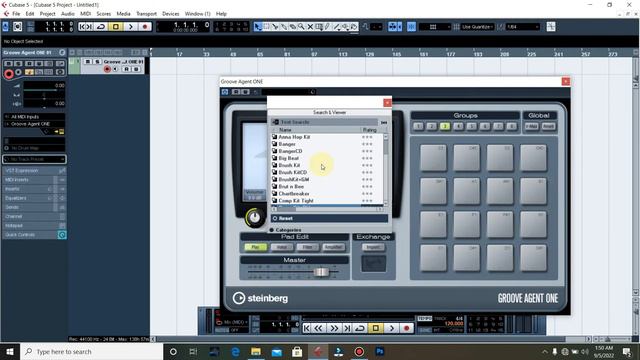640x360 pixels.
Task: Click large record enable in Inspector
Action: (x=9, y=74)
